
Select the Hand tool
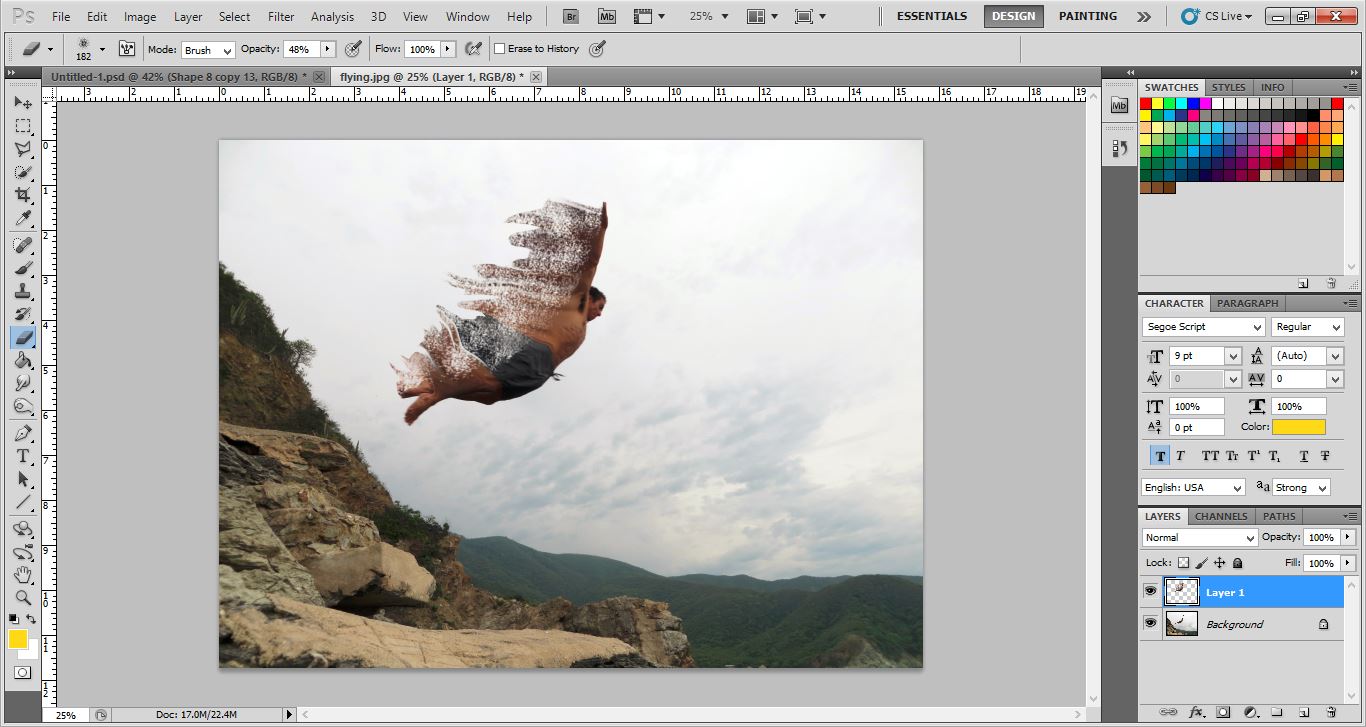[23, 575]
